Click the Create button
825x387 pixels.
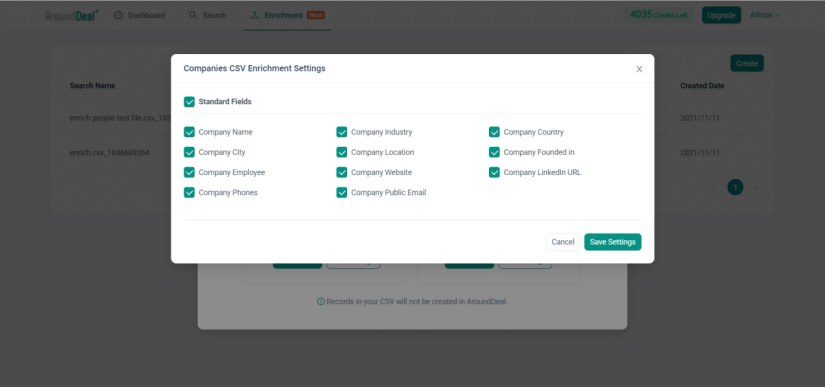747,63
